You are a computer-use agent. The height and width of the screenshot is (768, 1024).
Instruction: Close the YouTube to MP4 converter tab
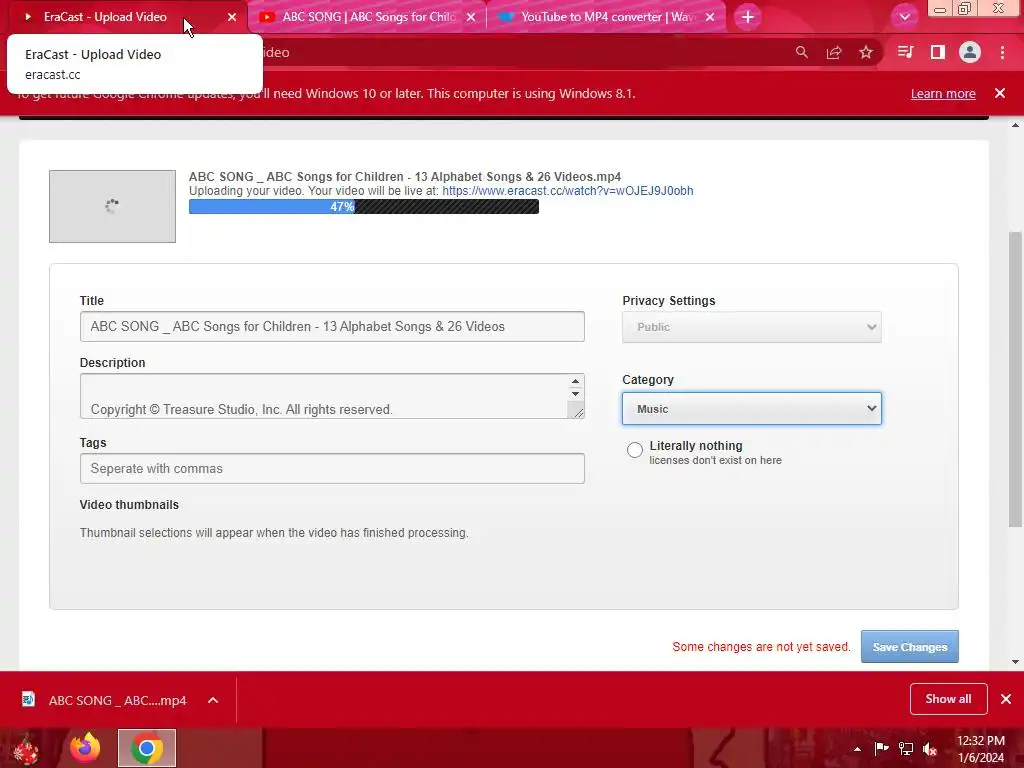coord(710,17)
